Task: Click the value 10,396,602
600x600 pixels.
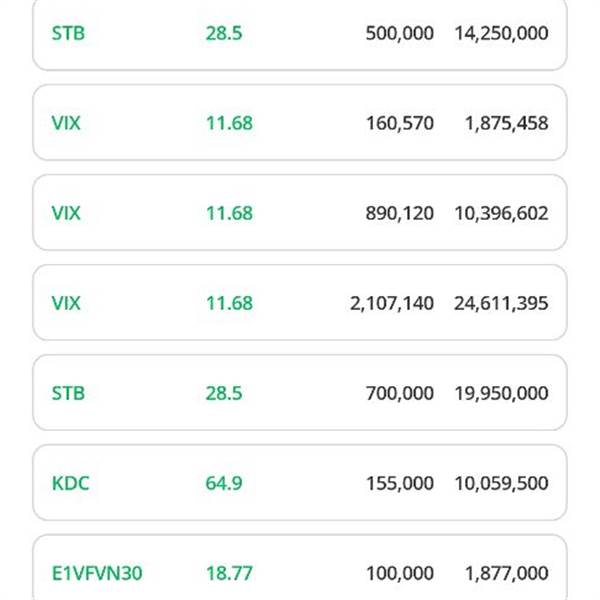Action: (501, 213)
